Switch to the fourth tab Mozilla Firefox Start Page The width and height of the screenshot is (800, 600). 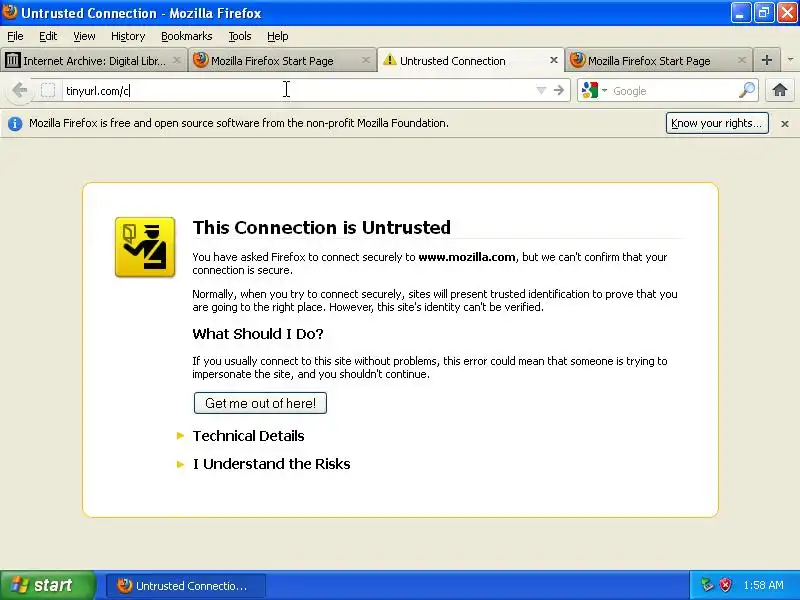click(659, 60)
